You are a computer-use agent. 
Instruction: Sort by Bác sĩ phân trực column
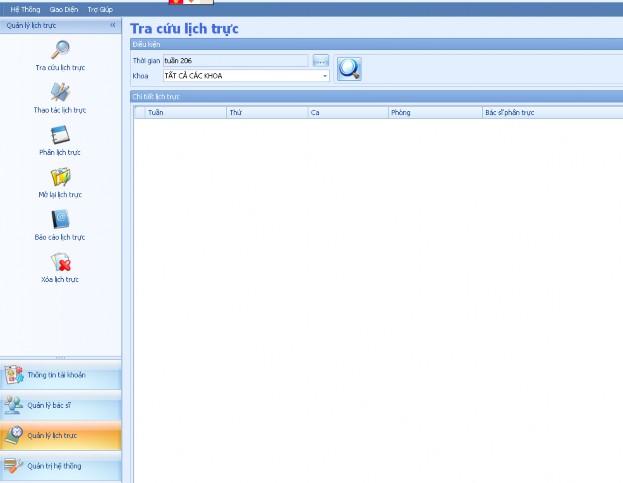pyautogui.click(x=550, y=113)
